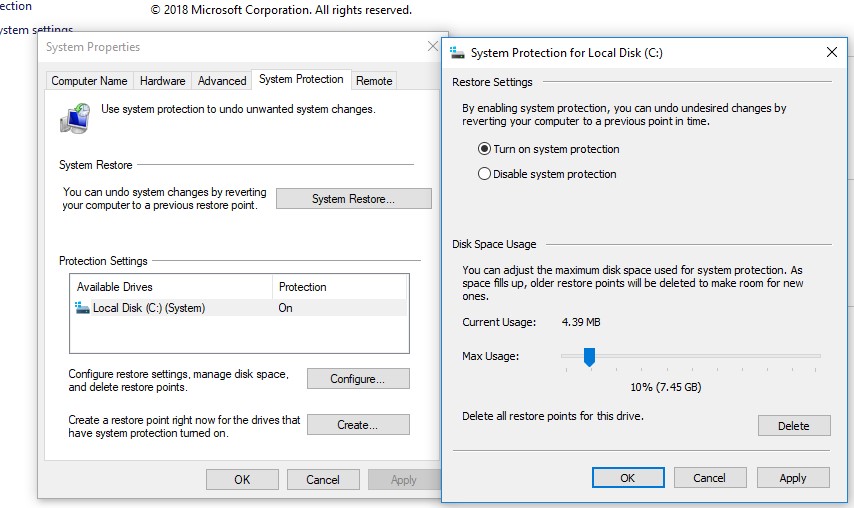
Task: Choose Disable system protection option
Action: pyautogui.click(x=485, y=174)
